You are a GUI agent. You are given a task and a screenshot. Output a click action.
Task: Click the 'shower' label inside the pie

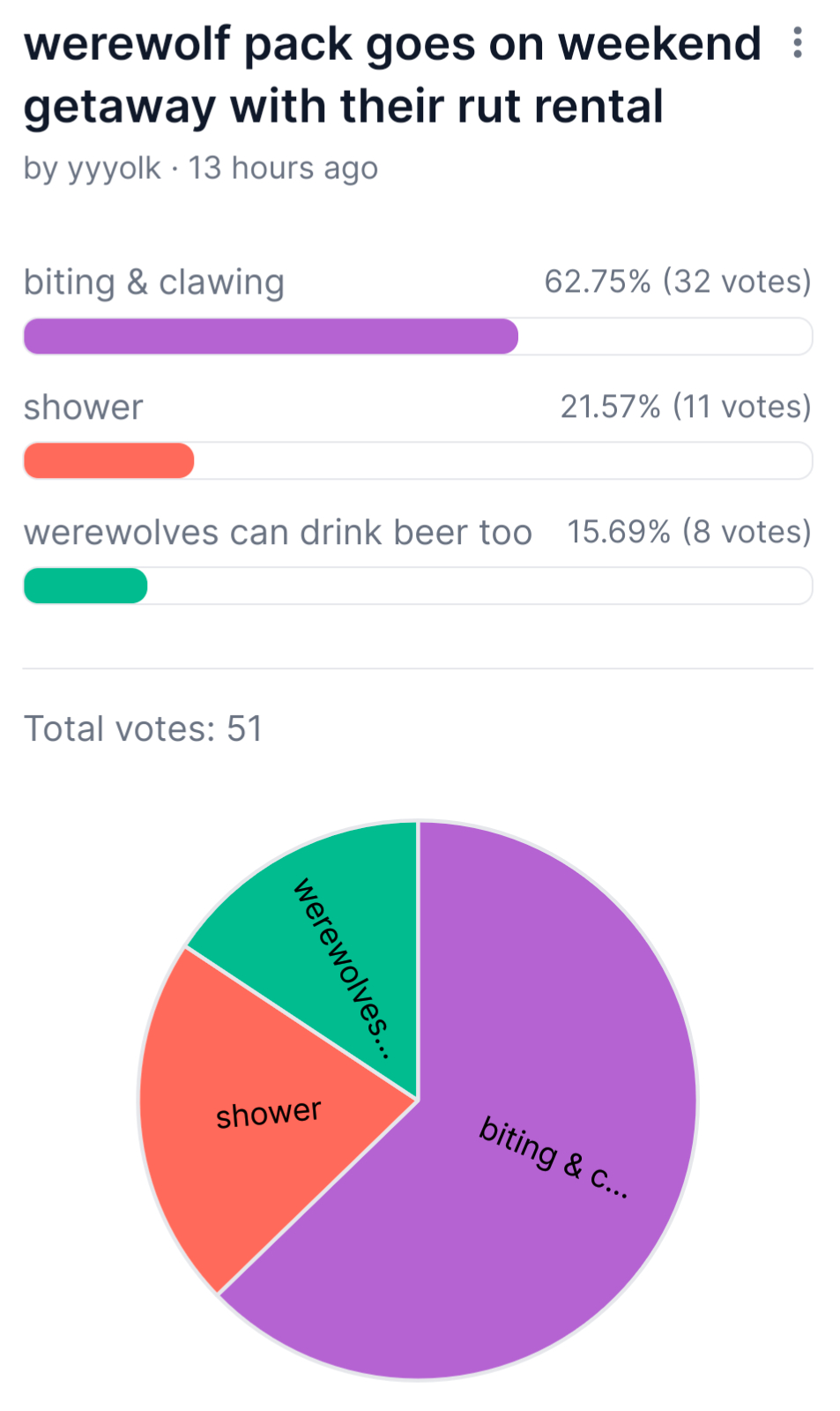269,1114
